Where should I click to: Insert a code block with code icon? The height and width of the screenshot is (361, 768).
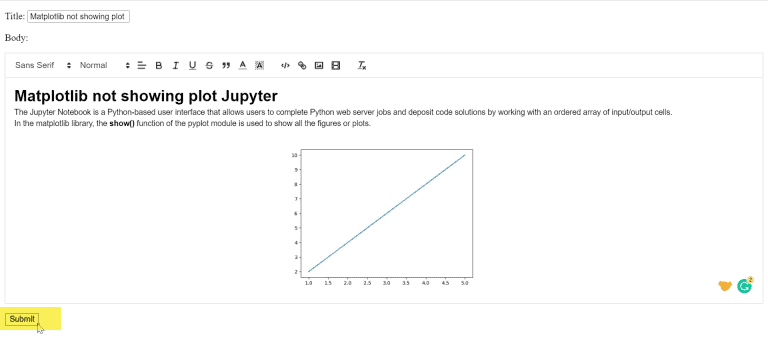tap(285, 66)
